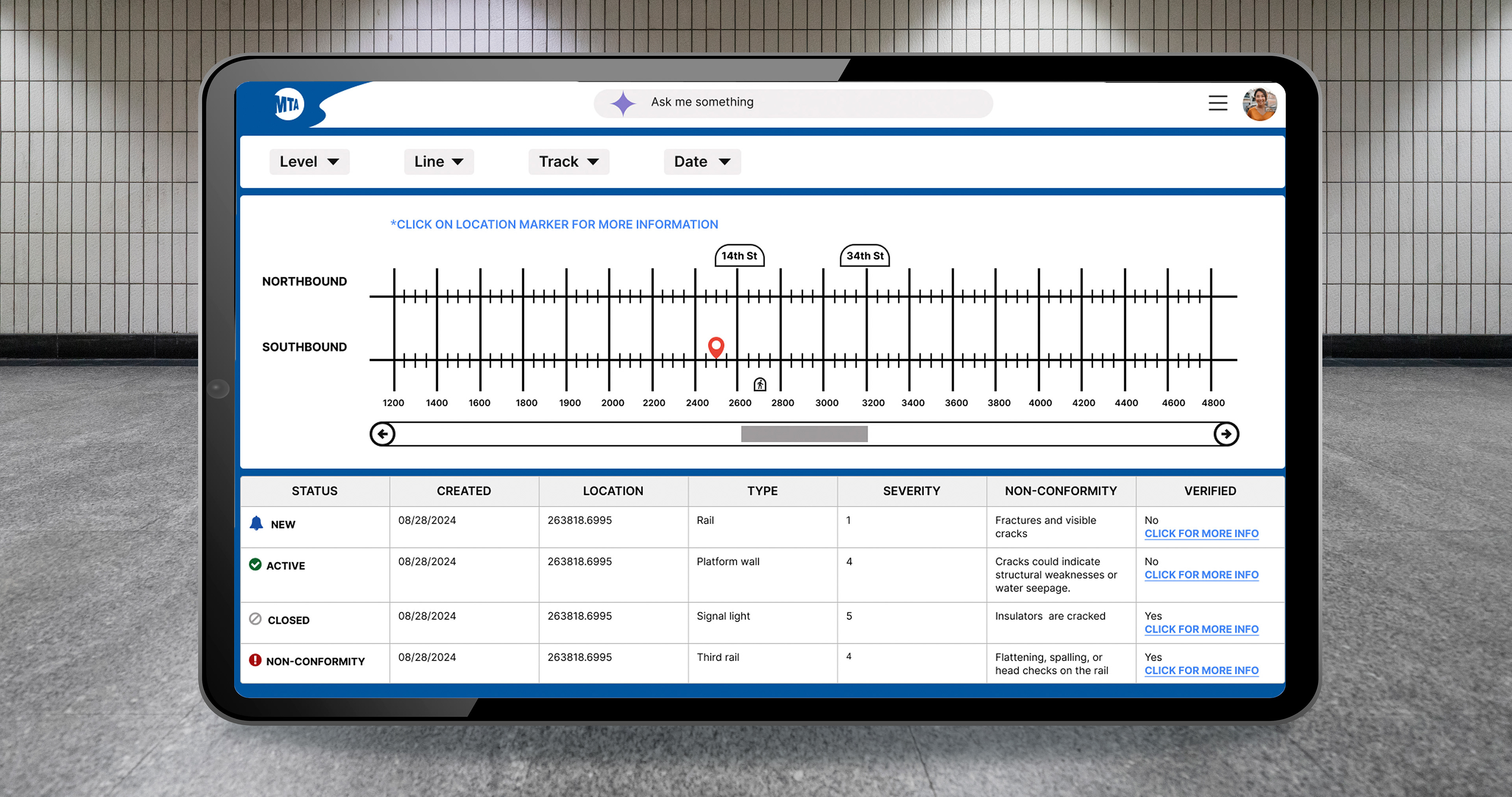This screenshot has height=797, width=1512.
Task: Click the 14th St station label
Action: tap(739, 256)
